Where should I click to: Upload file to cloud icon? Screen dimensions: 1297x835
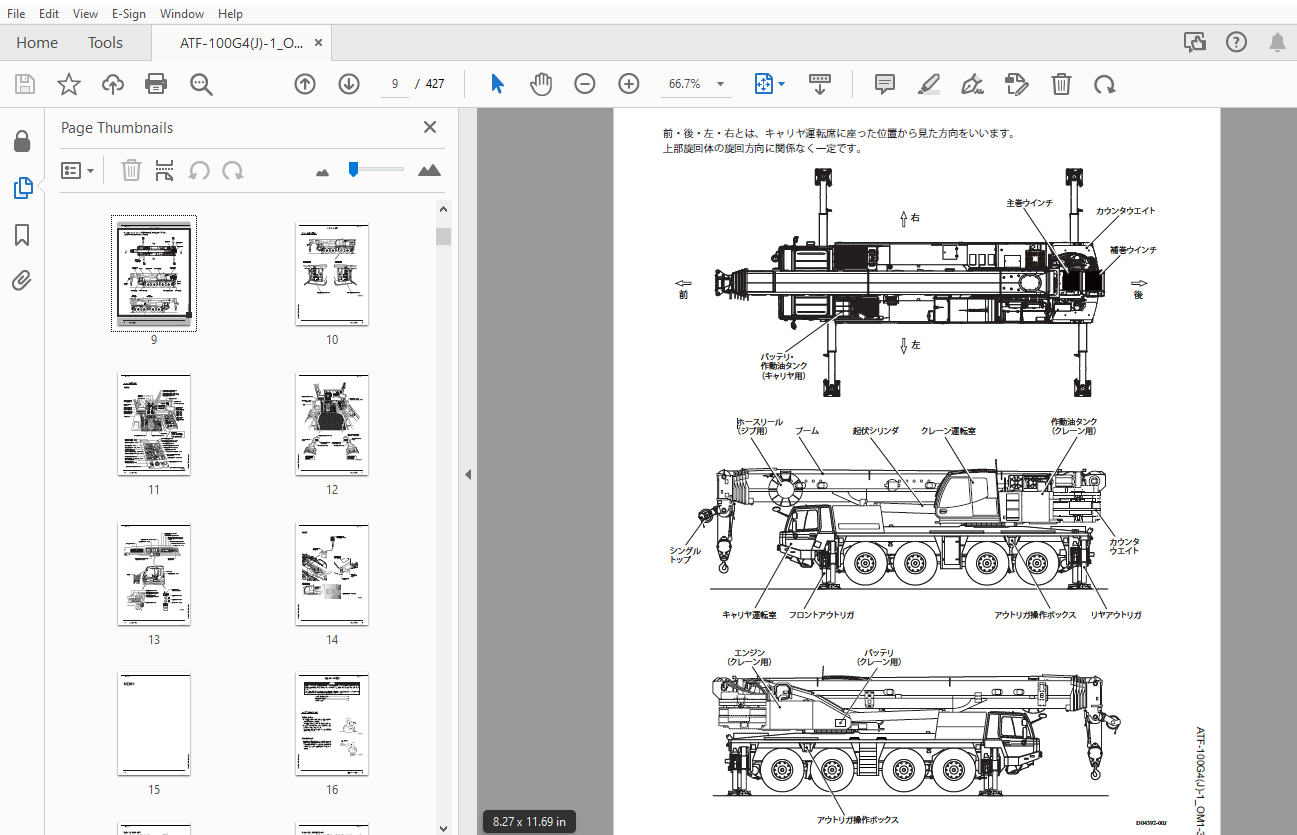pyautogui.click(x=113, y=84)
